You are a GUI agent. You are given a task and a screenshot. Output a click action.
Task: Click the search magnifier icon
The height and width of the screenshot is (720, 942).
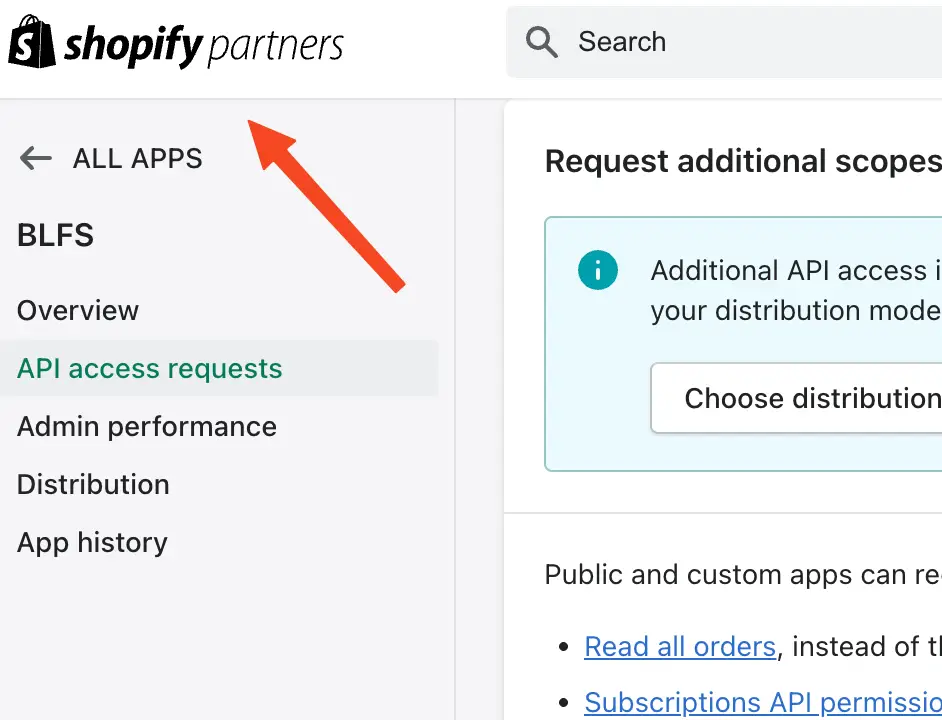click(541, 42)
